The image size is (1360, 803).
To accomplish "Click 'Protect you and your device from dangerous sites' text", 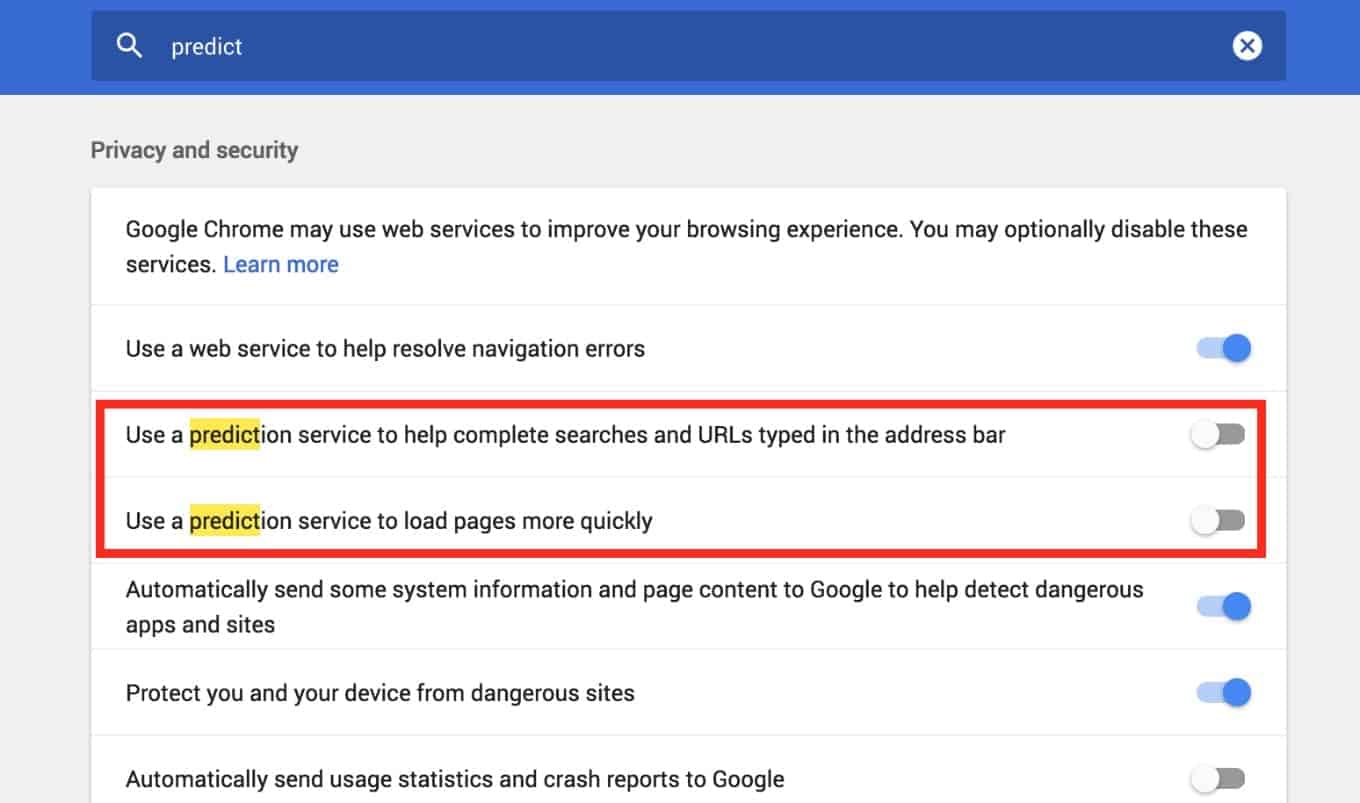I will tap(380, 693).
